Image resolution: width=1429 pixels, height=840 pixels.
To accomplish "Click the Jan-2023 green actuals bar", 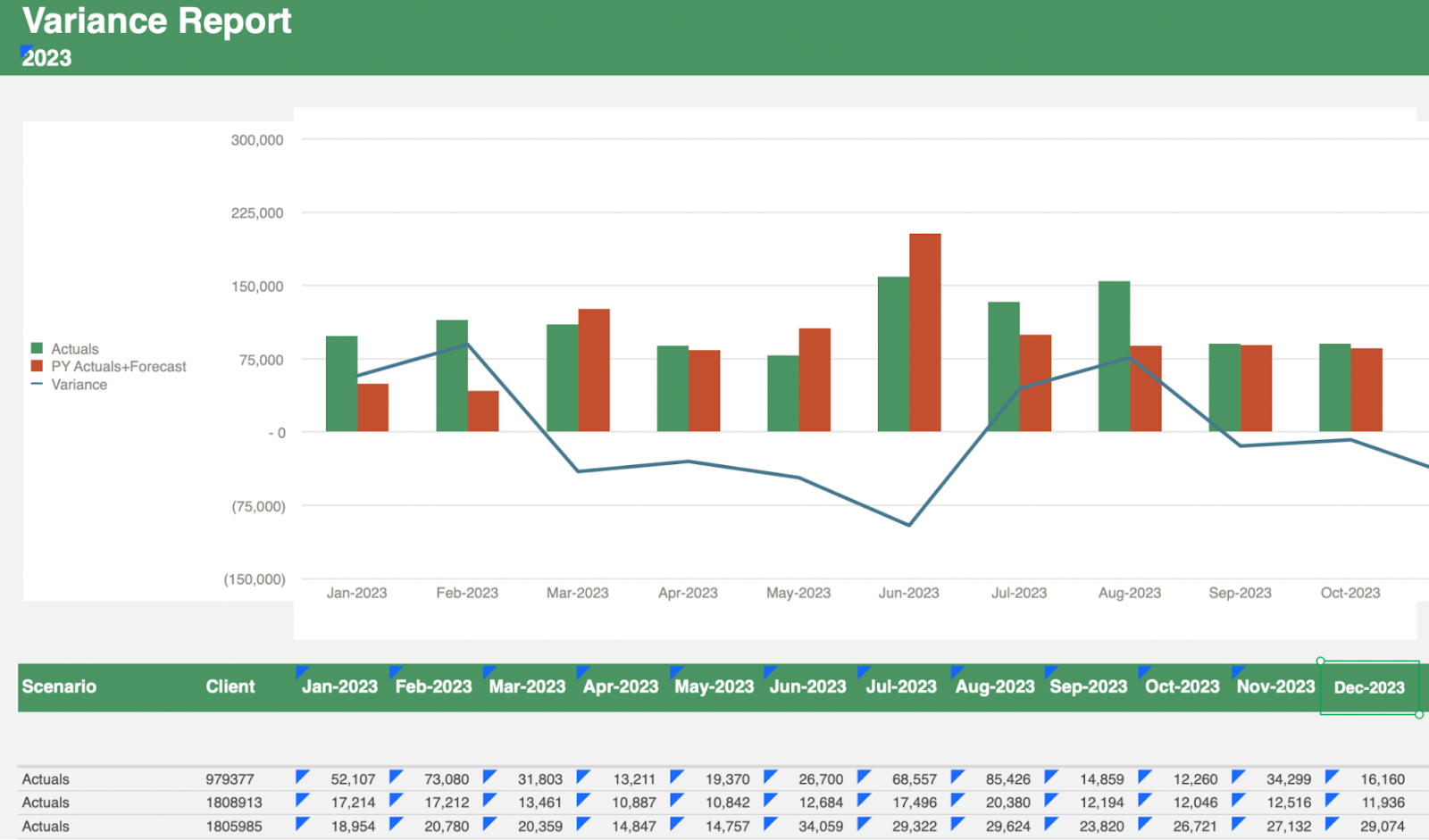I will pyautogui.click(x=341, y=384).
